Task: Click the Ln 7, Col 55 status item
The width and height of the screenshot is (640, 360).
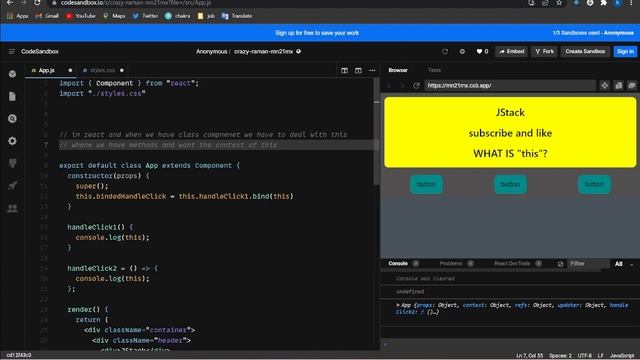Action: pos(530,356)
